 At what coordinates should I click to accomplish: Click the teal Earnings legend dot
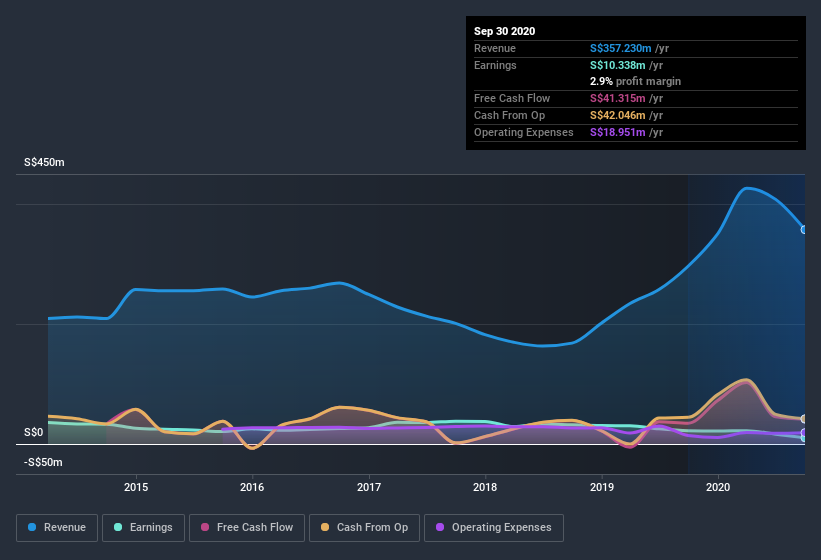[x=118, y=527]
